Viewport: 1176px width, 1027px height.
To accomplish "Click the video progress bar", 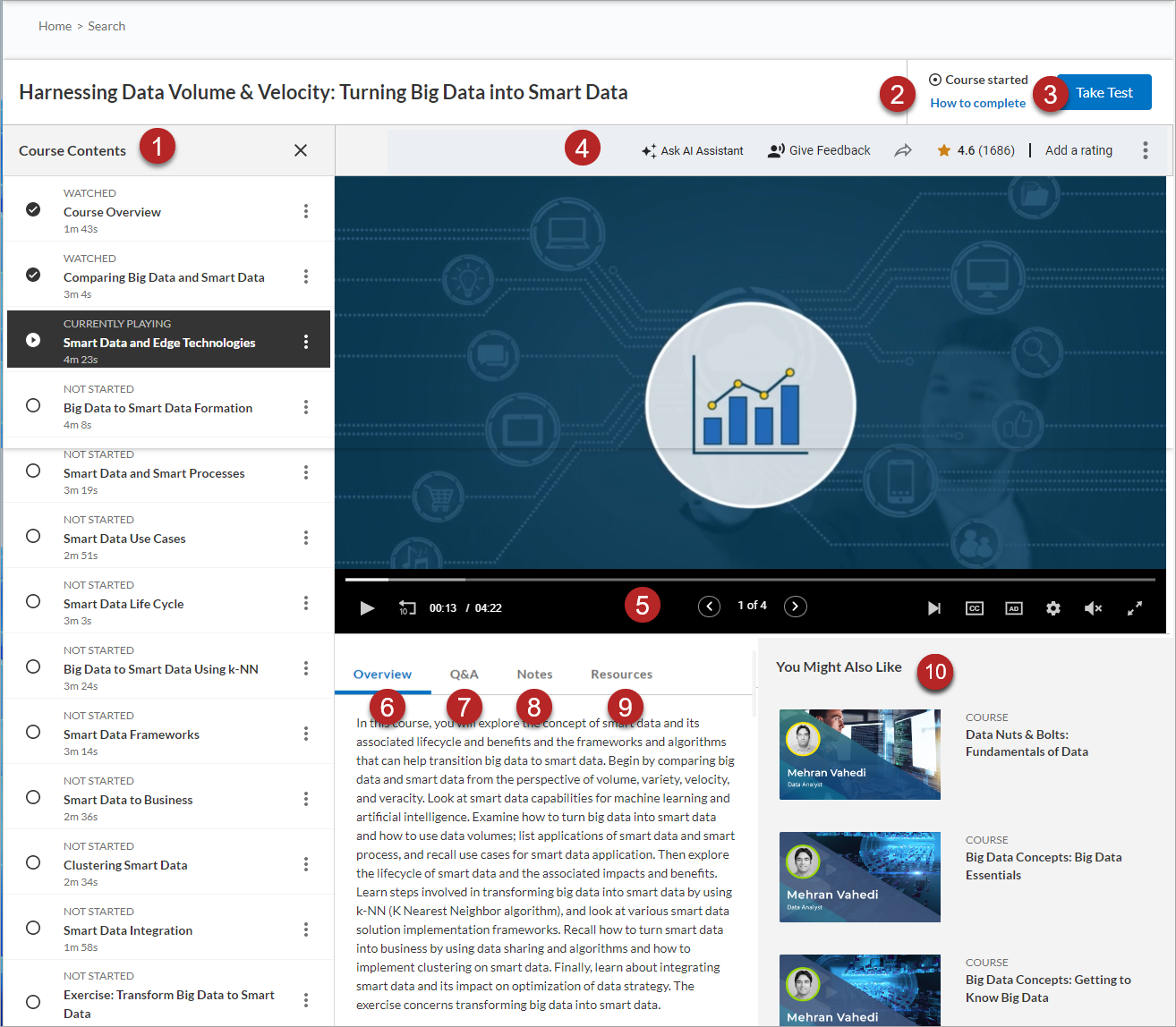I will tap(750, 580).
